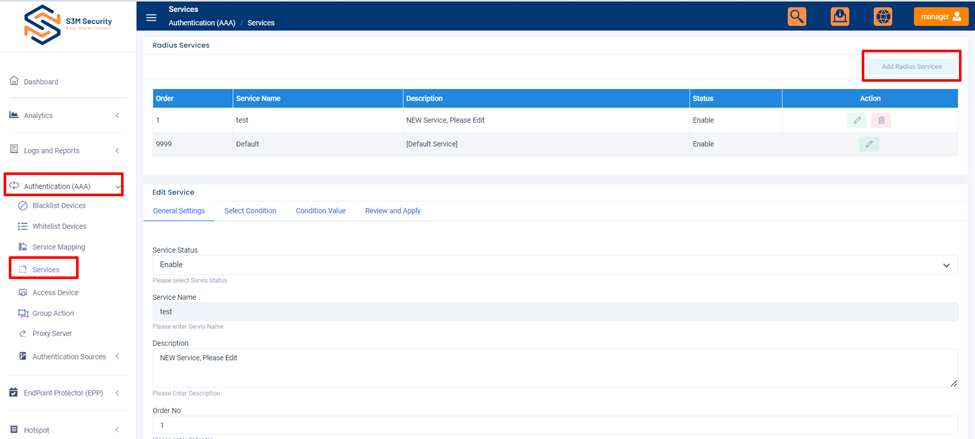975x439 pixels.
Task: Click the Description text area
Action: 555,367
